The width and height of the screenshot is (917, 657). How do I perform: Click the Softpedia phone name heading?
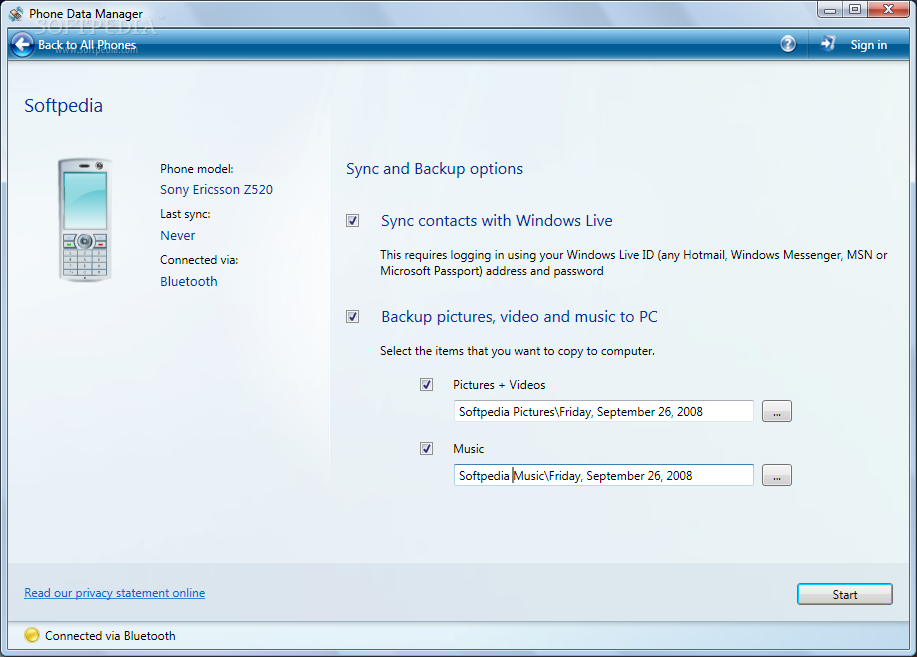(x=63, y=106)
